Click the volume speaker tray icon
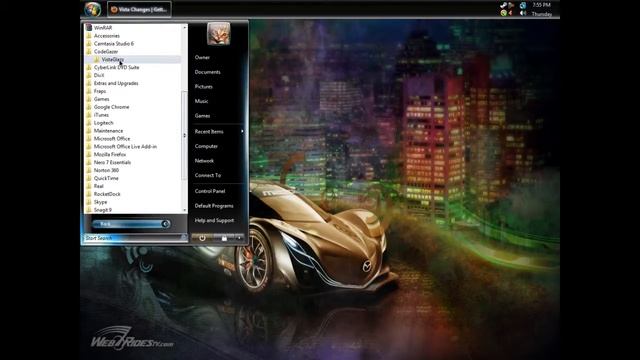 tap(523, 13)
